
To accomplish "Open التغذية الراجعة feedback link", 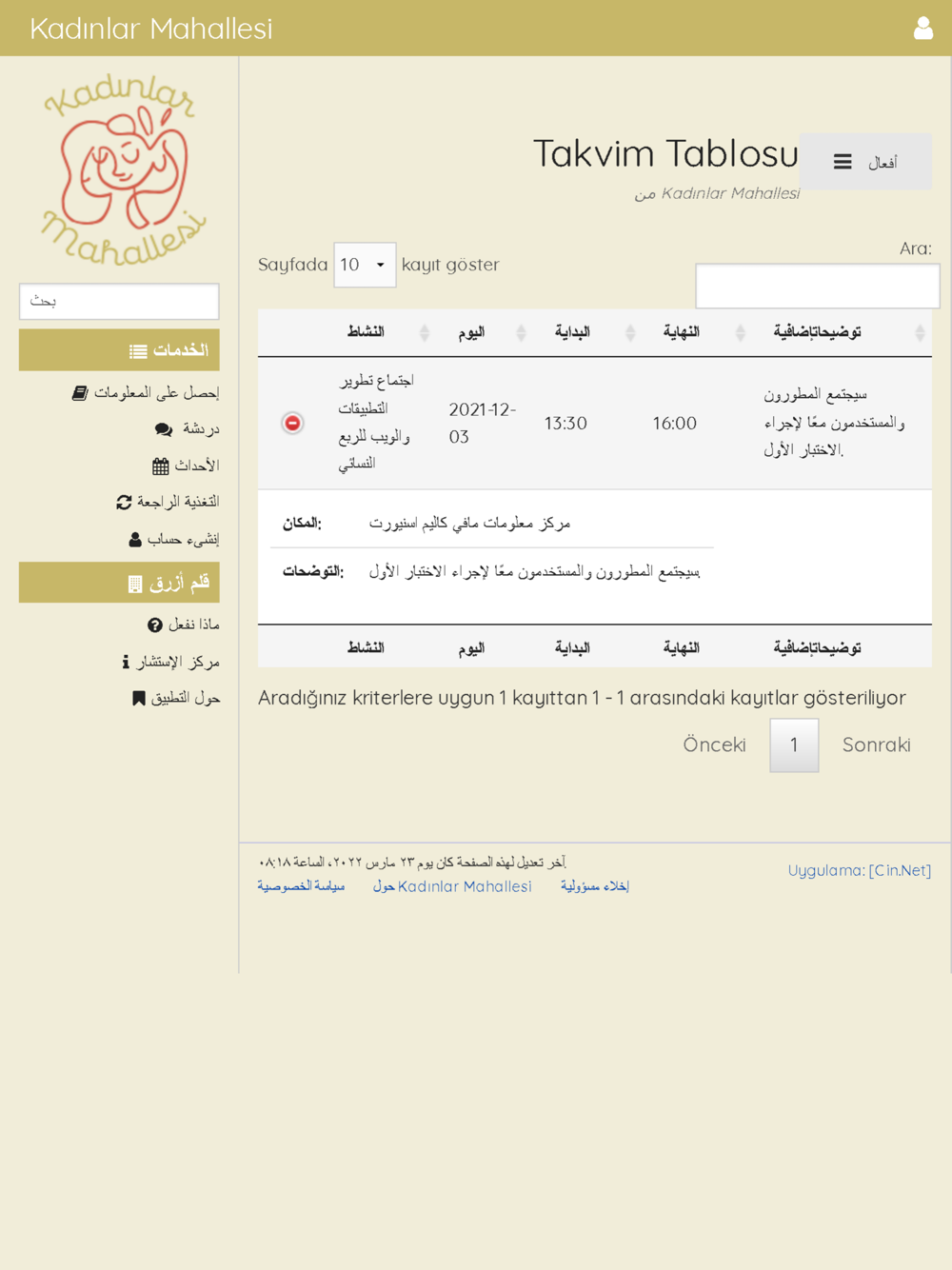I will pyautogui.click(x=168, y=502).
